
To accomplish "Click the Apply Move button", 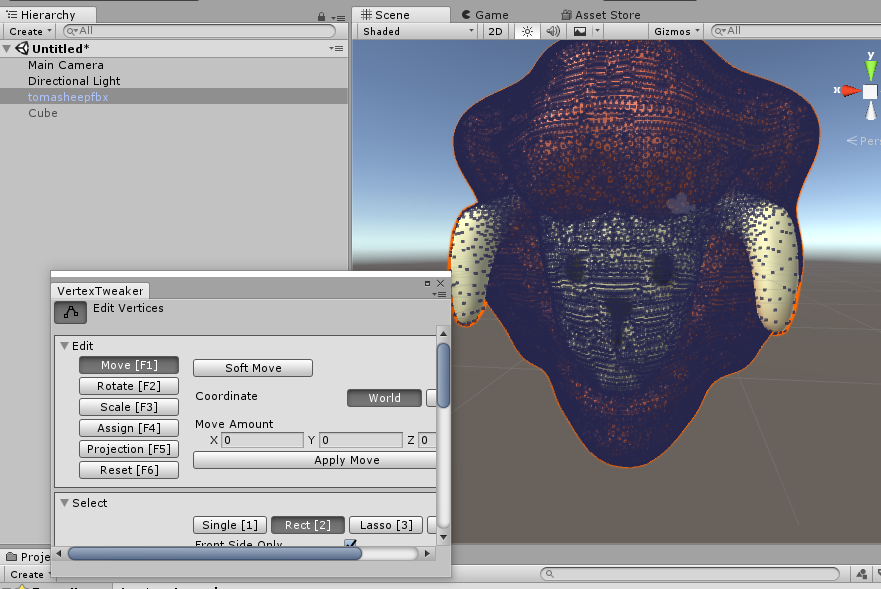I will [315, 460].
